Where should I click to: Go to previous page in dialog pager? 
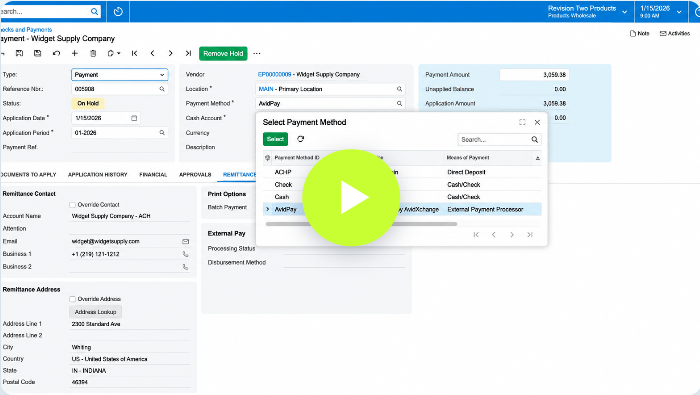494,235
